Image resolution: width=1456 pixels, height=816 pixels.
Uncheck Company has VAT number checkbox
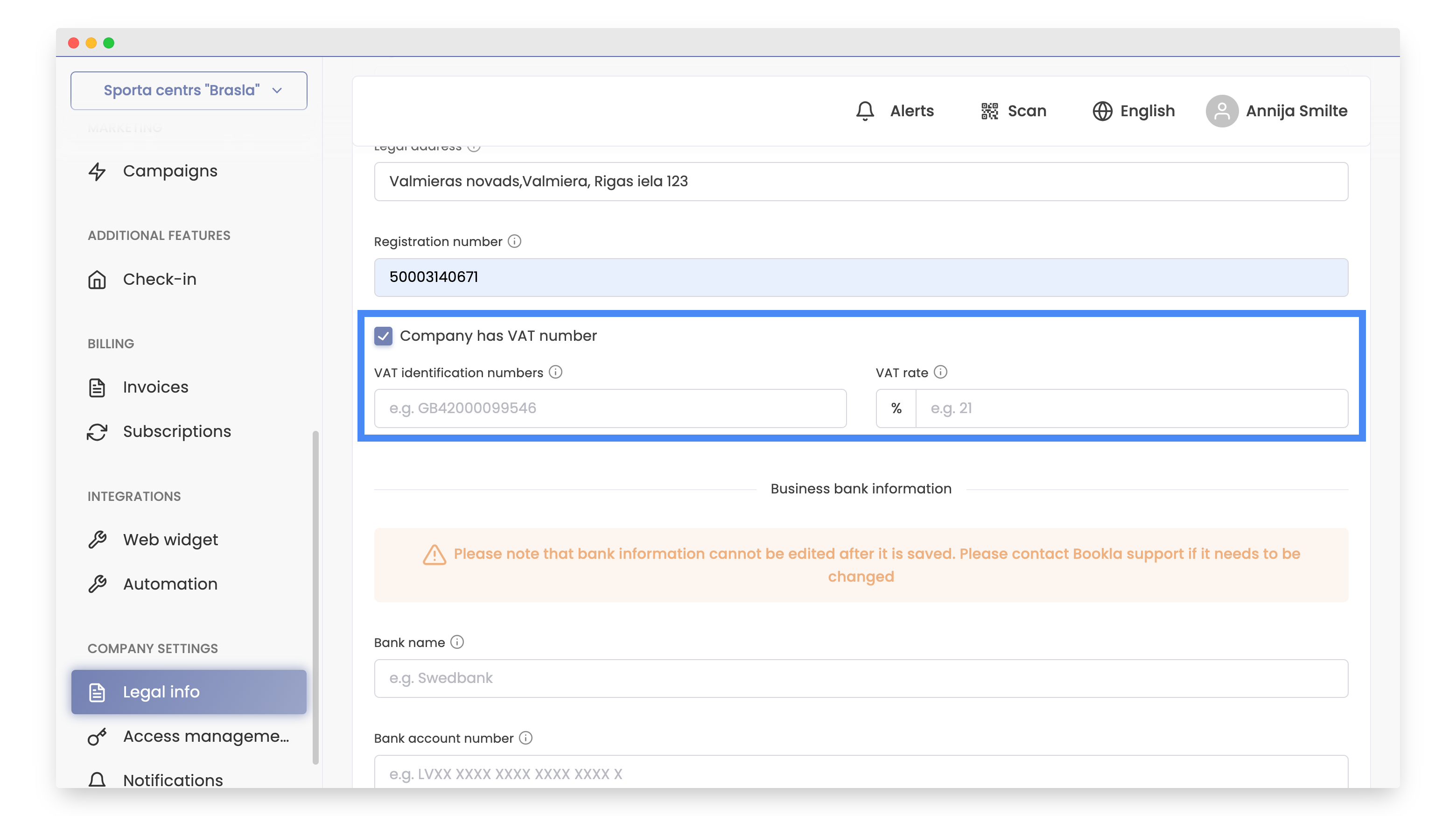(x=383, y=336)
